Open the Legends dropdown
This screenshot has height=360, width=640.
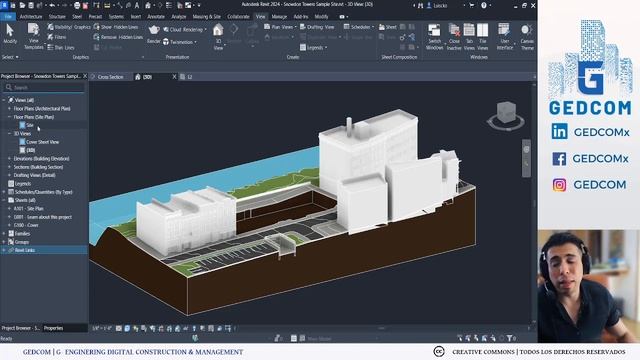click(313, 48)
